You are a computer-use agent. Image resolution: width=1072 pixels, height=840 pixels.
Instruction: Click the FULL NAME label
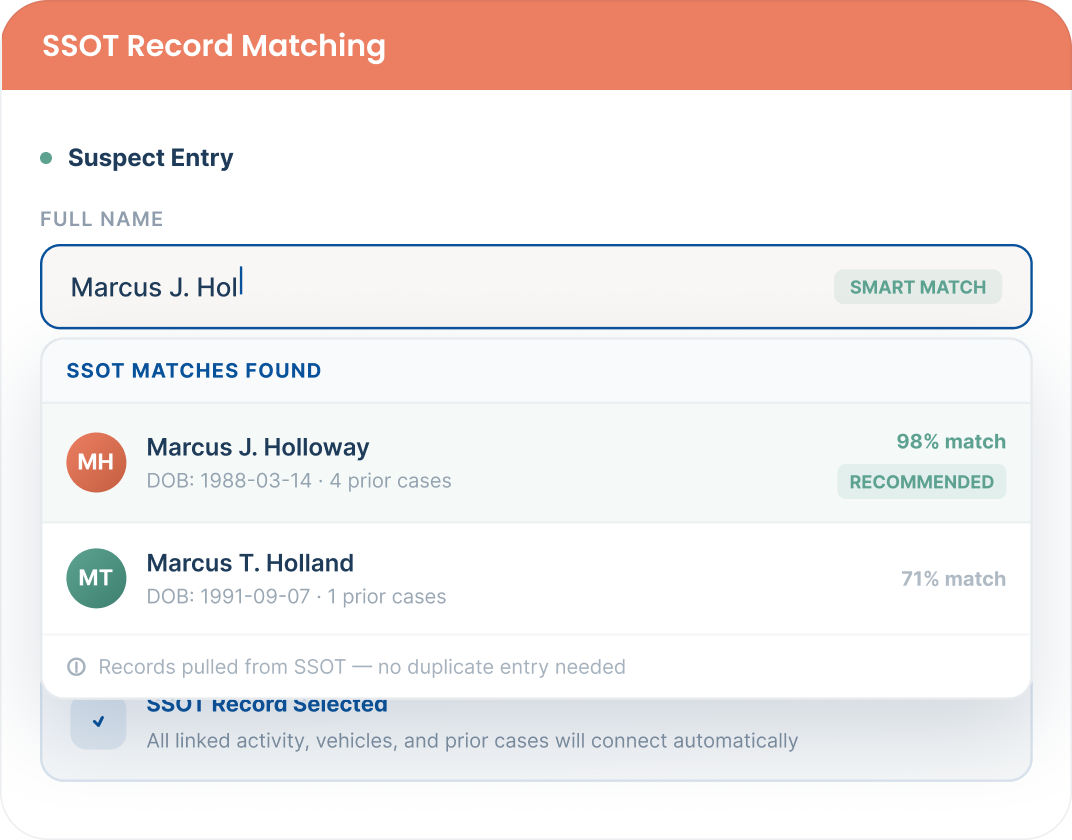click(101, 219)
